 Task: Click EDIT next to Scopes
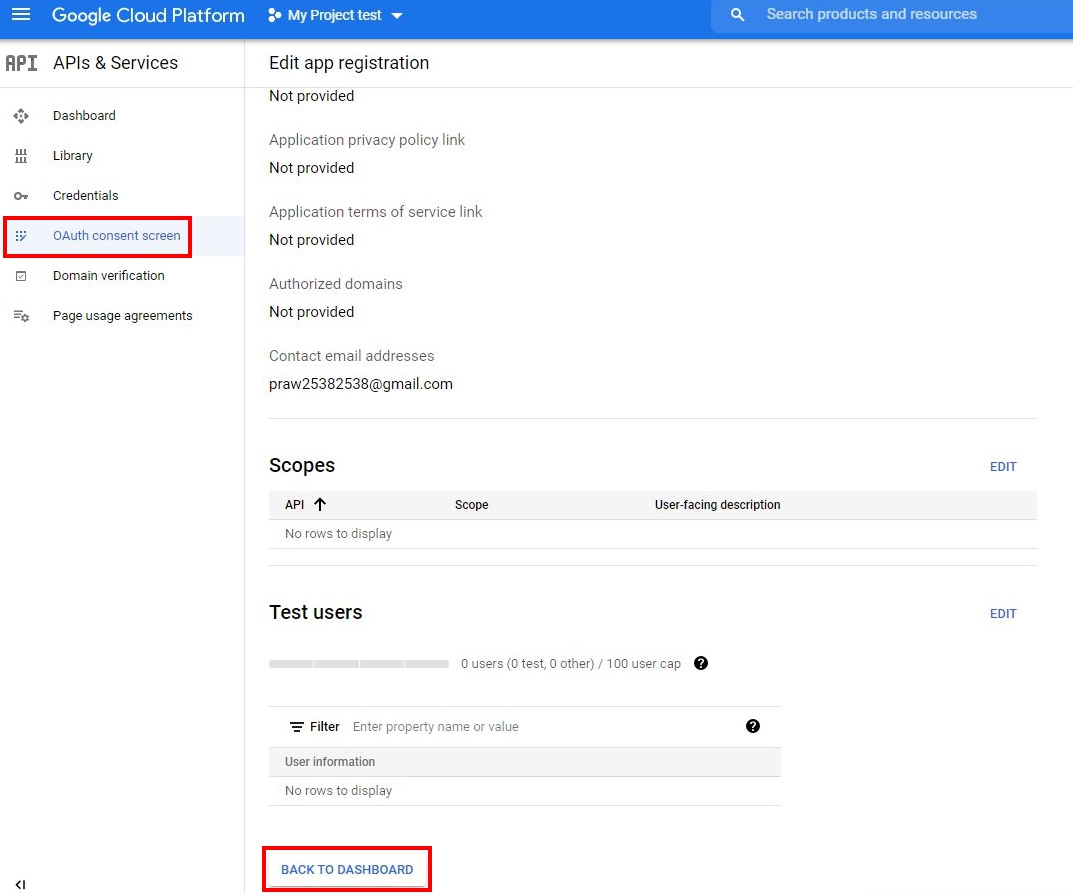1003,466
